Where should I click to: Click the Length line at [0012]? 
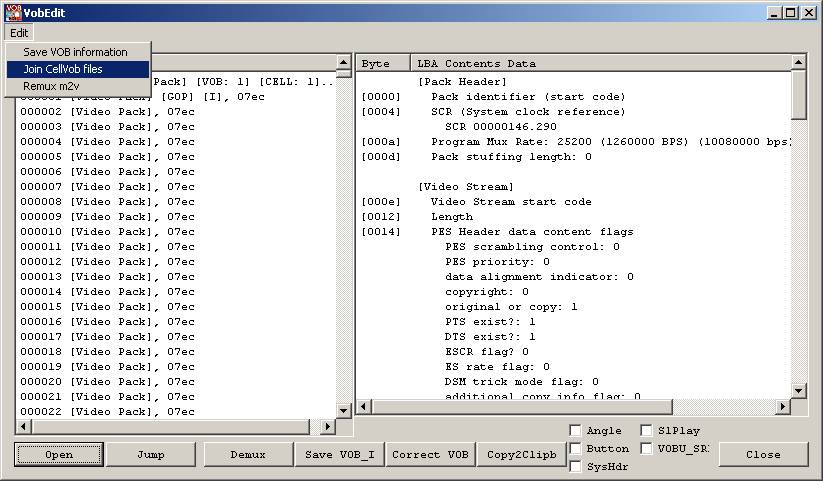452,217
